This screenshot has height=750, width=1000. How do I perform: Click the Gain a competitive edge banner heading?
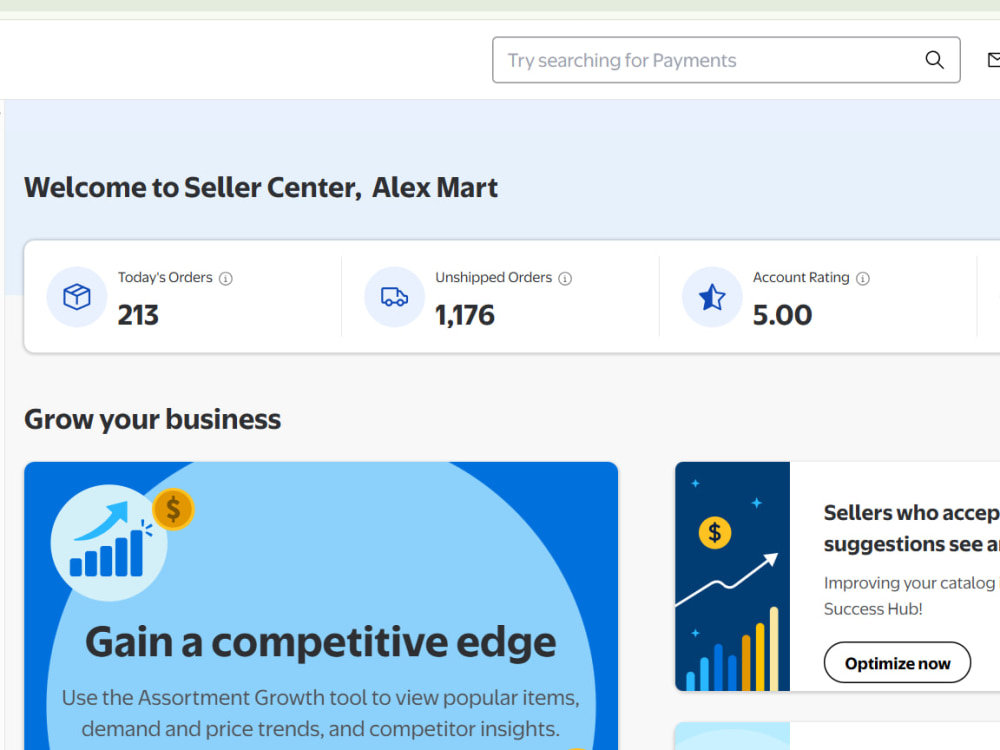point(321,642)
